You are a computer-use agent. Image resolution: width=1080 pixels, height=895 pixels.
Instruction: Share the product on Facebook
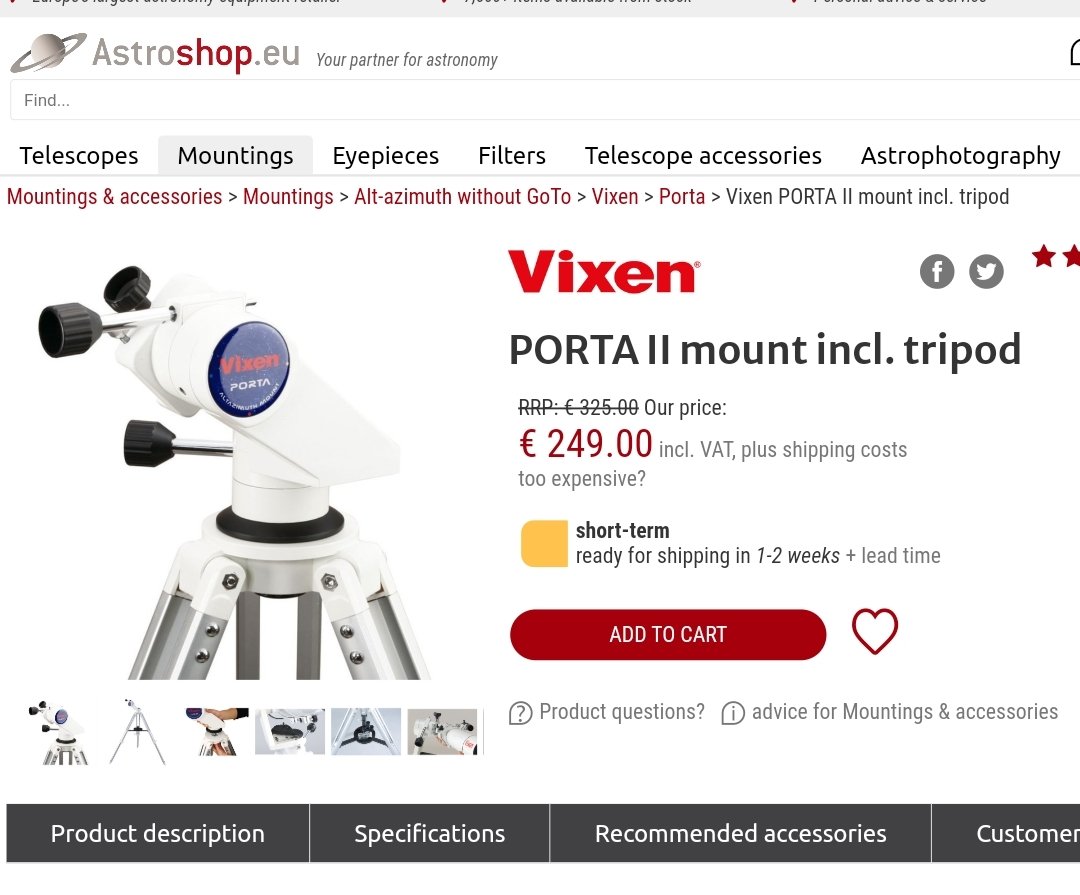pos(937,271)
